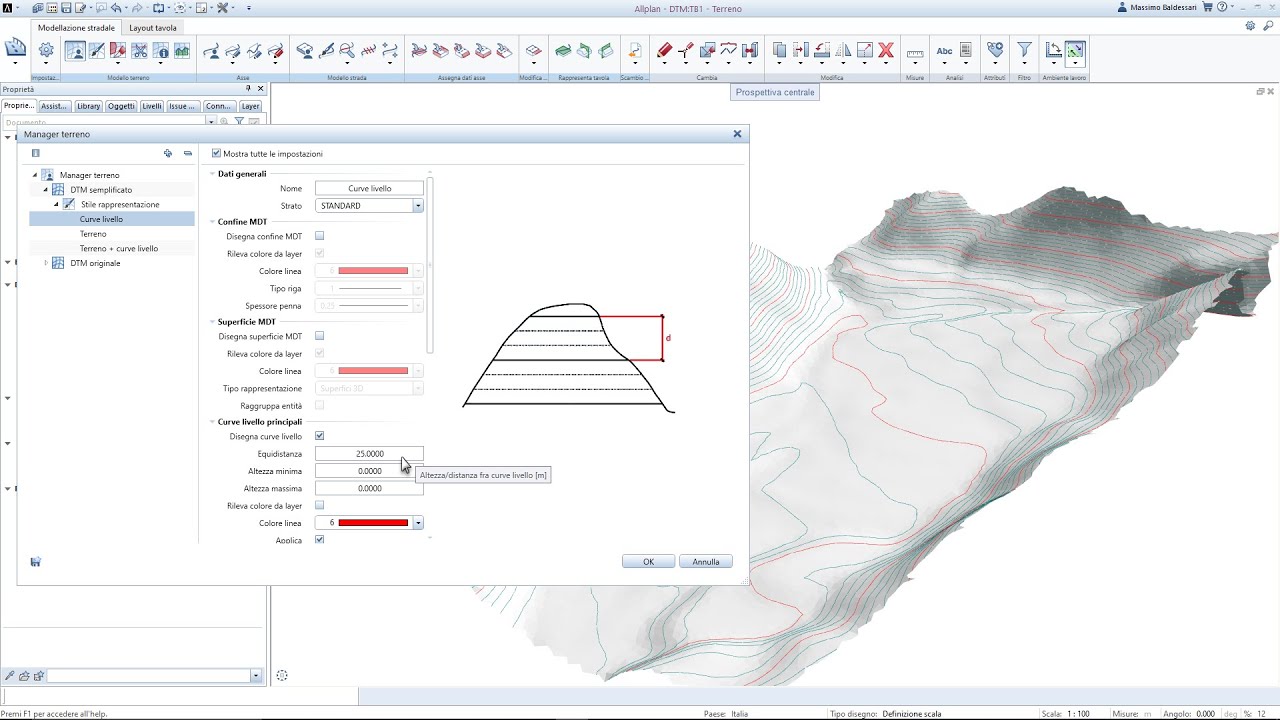This screenshot has height=720, width=1280.
Task: Click the terrain info icon in Modello terreno
Action: 161,51
